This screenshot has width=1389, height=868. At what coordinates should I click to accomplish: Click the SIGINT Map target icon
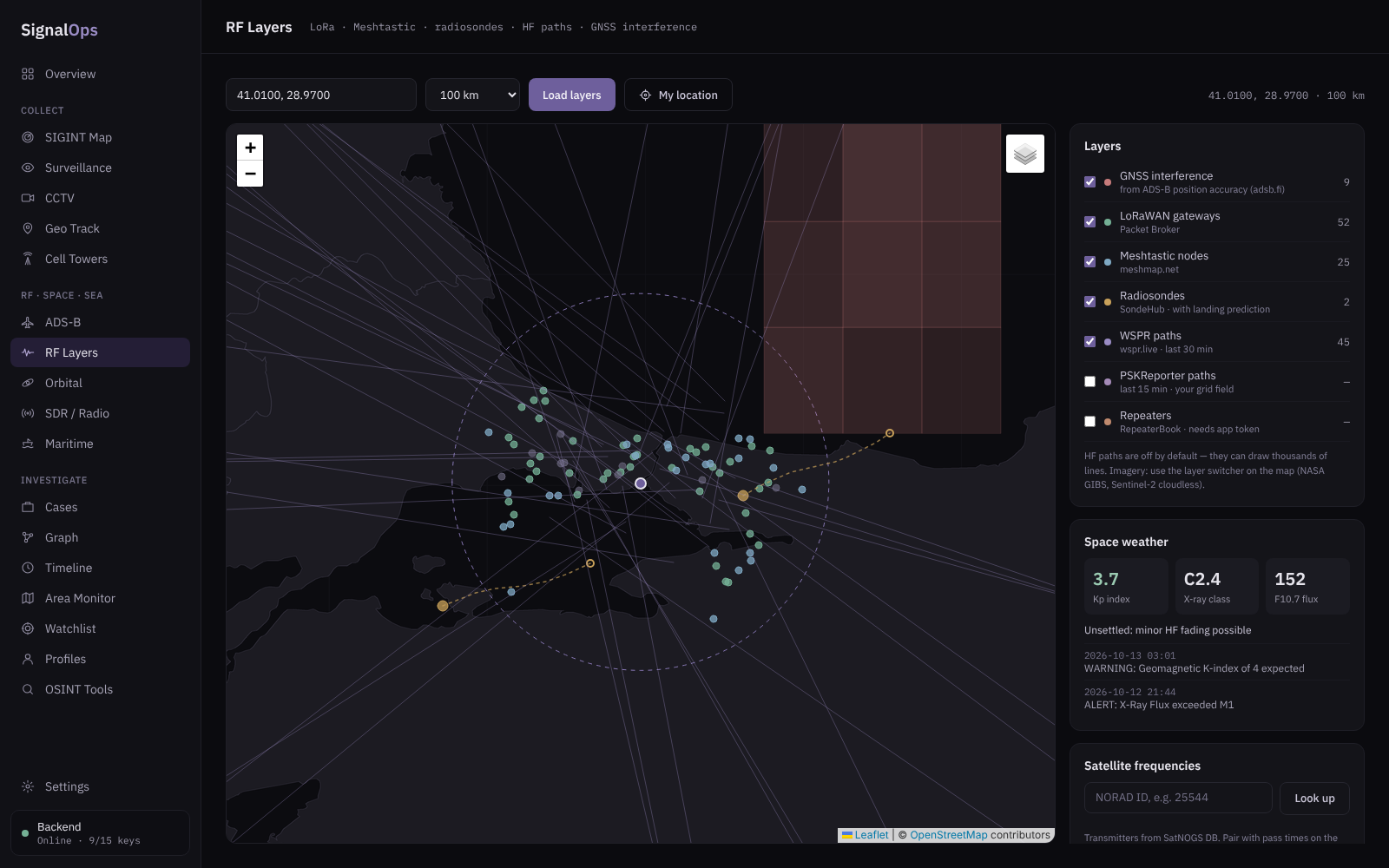28,137
